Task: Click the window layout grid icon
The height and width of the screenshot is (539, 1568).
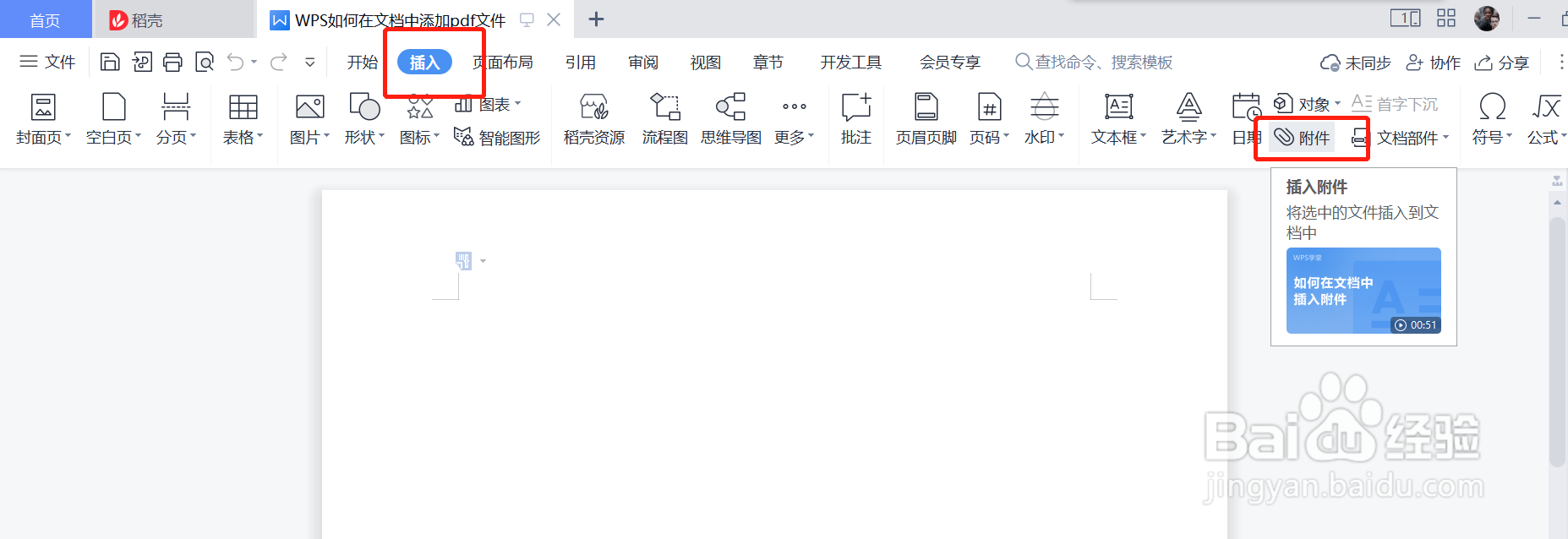Action: pyautogui.click(x=1446, y=18)
